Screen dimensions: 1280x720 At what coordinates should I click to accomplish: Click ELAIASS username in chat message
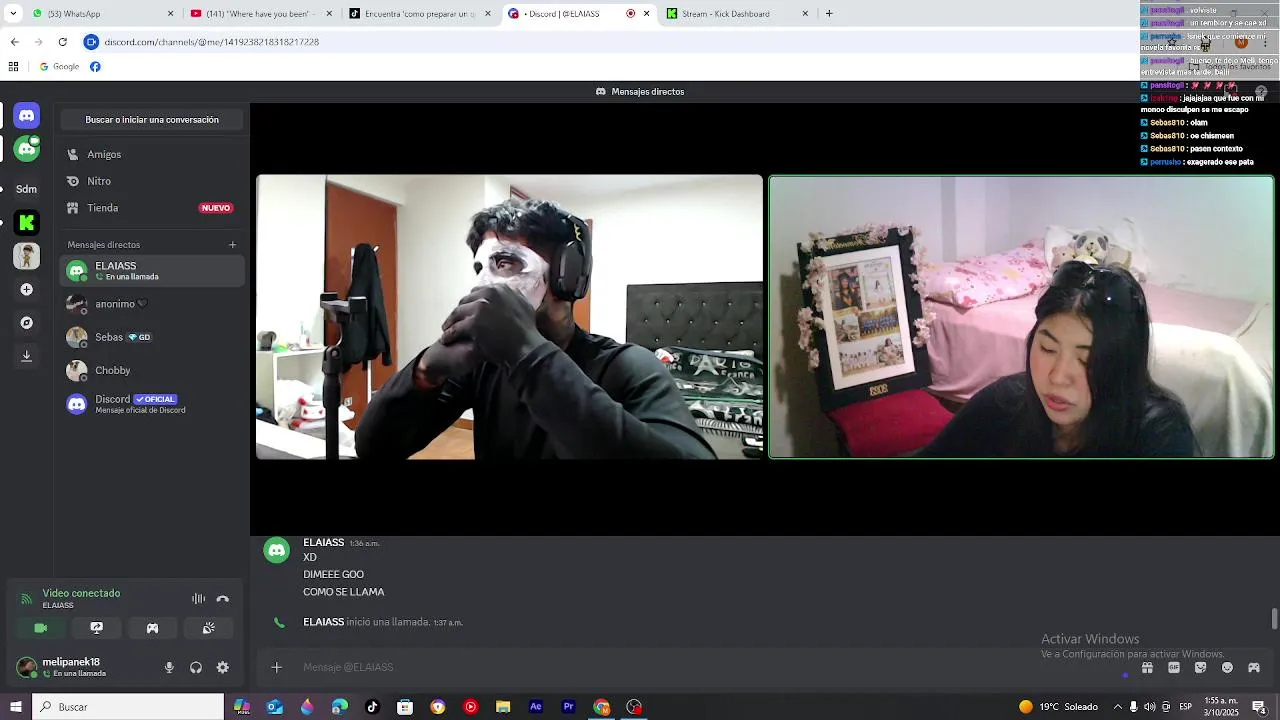(323, 542)
